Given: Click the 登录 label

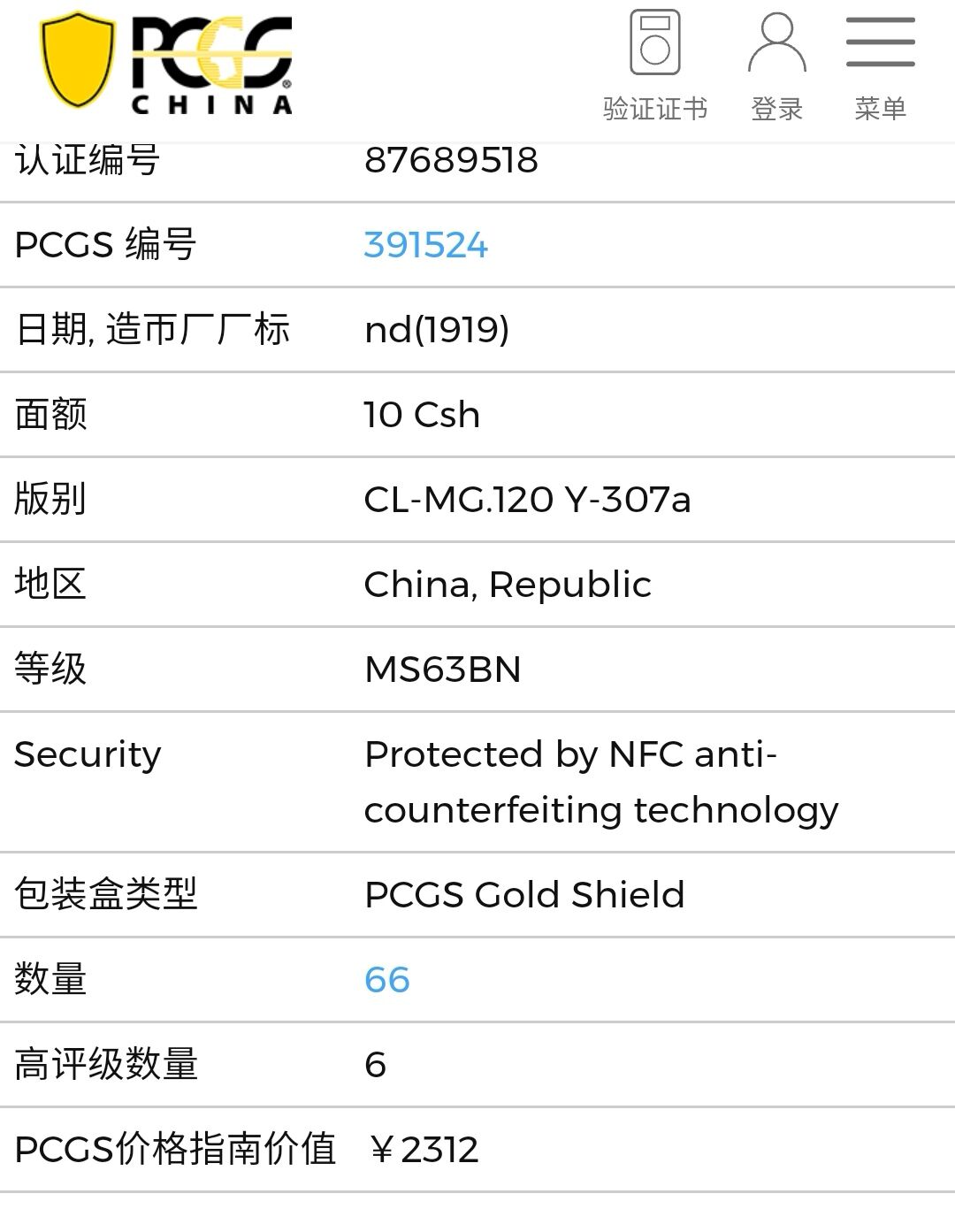Looking at the screenshot, I should click(x=776, y=109).
